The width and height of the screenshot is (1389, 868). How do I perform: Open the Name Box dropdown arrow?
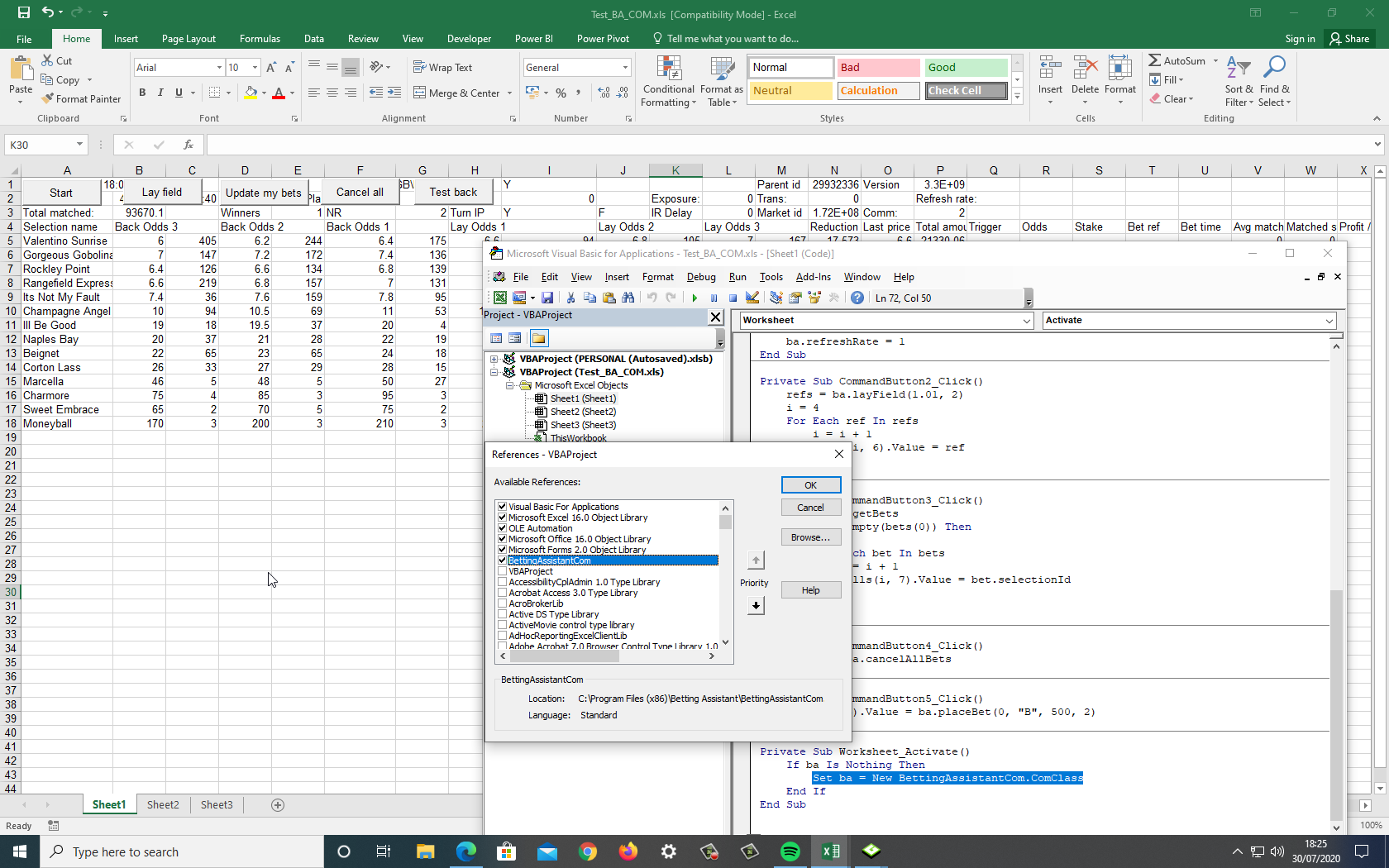(79, 145)
